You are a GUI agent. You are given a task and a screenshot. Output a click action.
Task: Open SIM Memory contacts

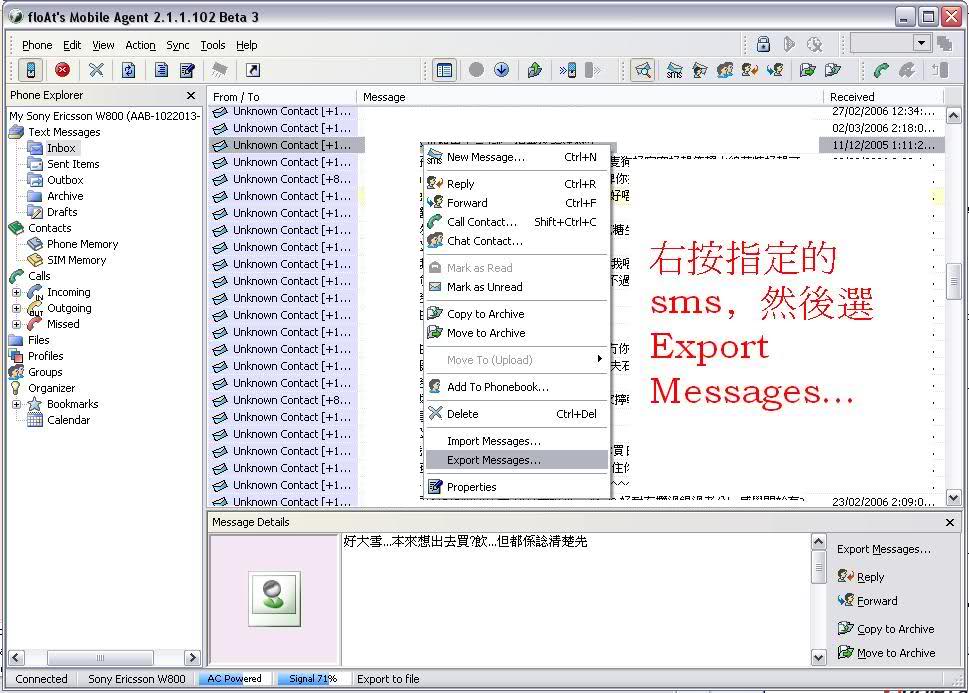77,260
